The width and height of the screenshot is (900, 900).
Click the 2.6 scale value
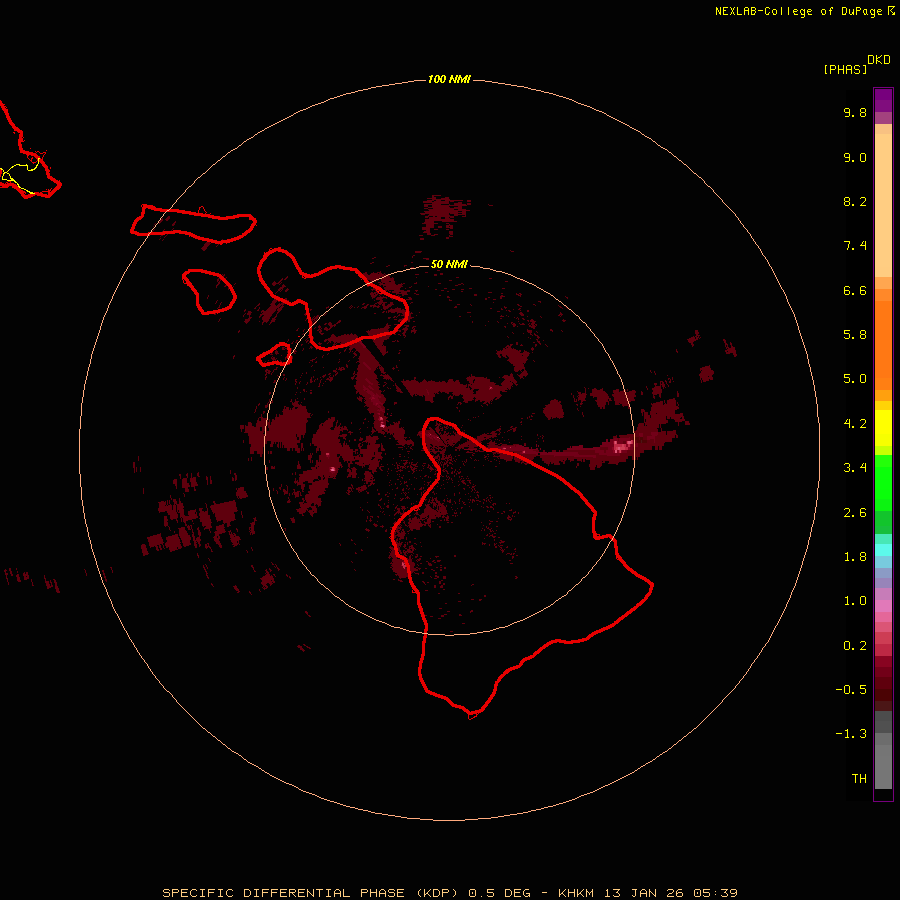[855, 513]
